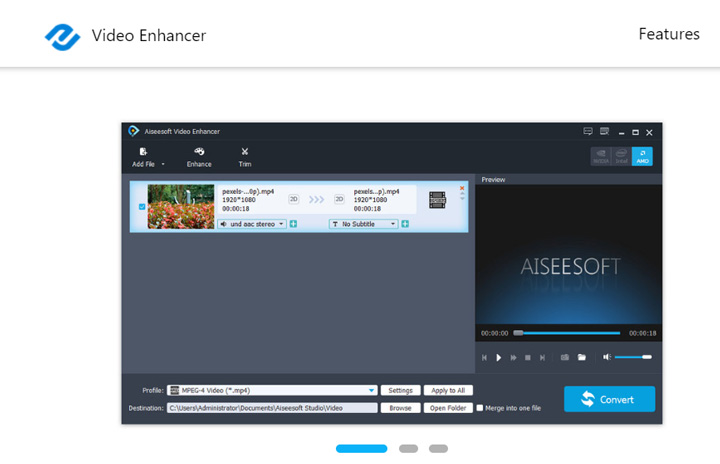Screen dimensions: 720x464
Task: Open the und aac stereo audio dropdown
Action: click(x=252, y=224)
